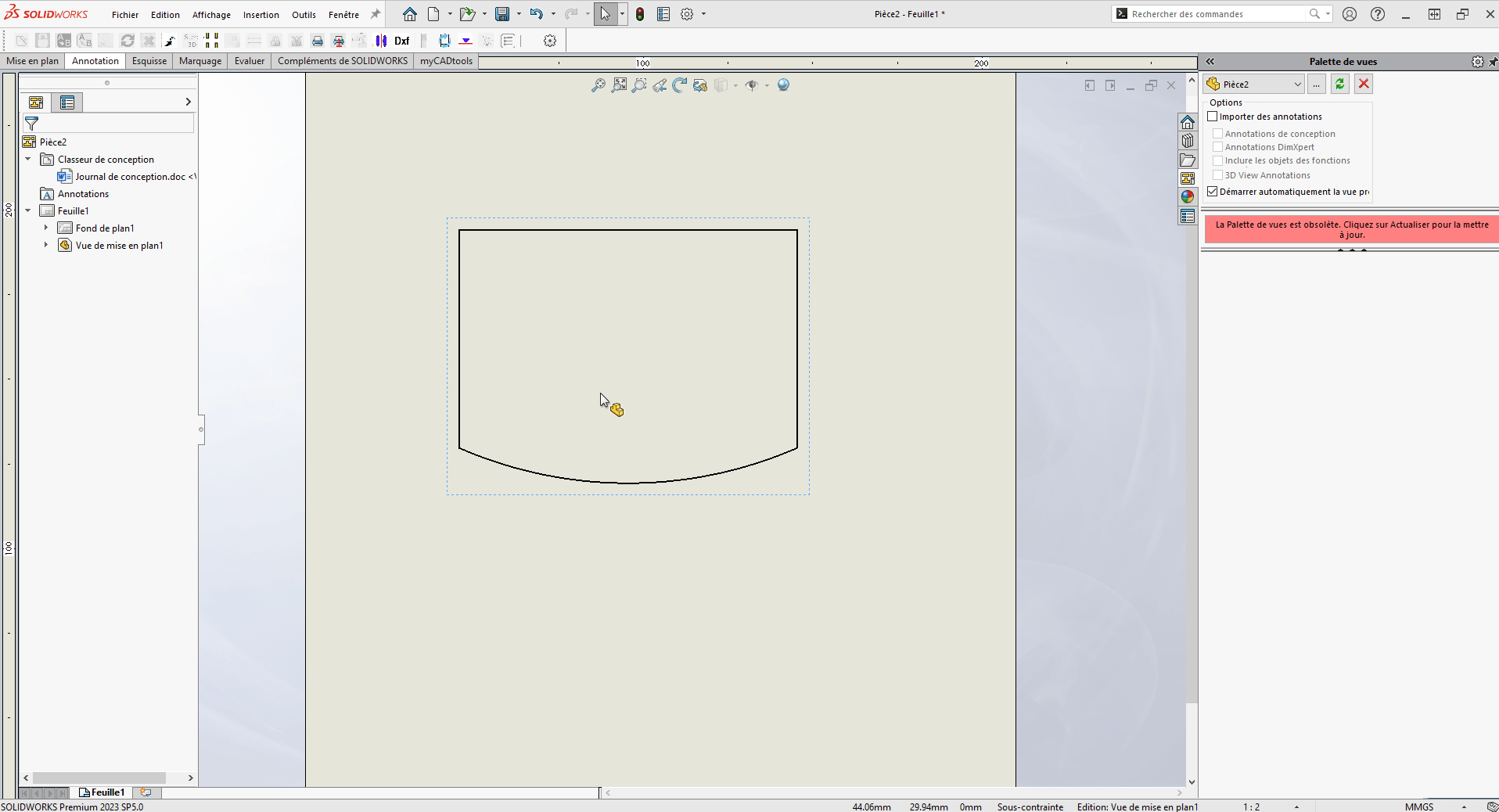Create a new document via the New icon
Image resolution: width=1499 pixels, height=812 pixels.
tap(433, 14)
